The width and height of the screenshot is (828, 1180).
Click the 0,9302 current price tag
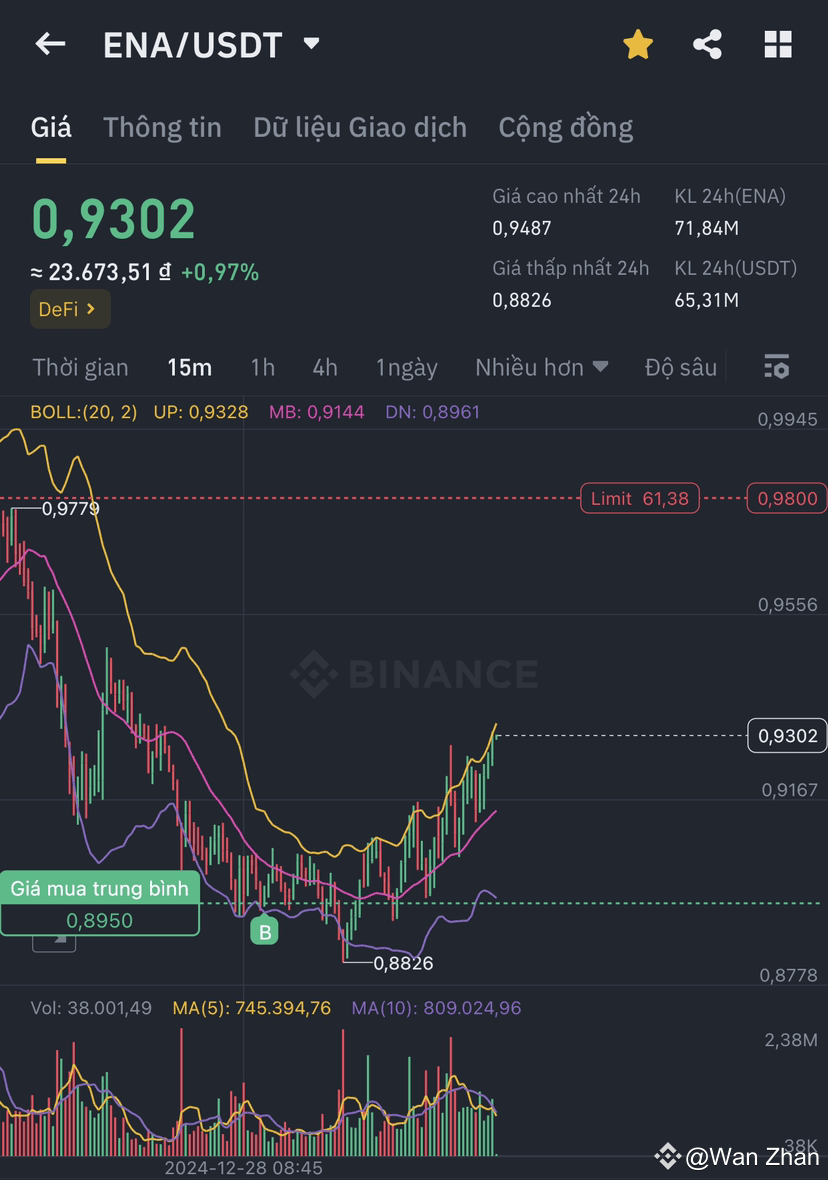tap(789, 734)
